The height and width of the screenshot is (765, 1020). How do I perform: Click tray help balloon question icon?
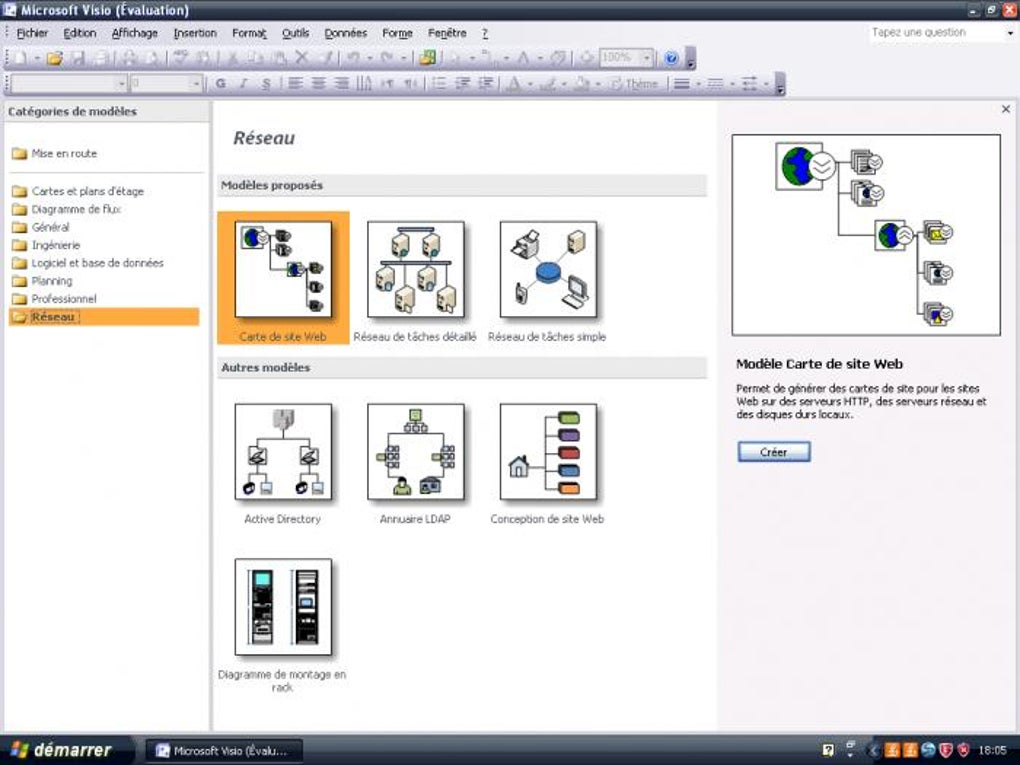pos(827,750)
